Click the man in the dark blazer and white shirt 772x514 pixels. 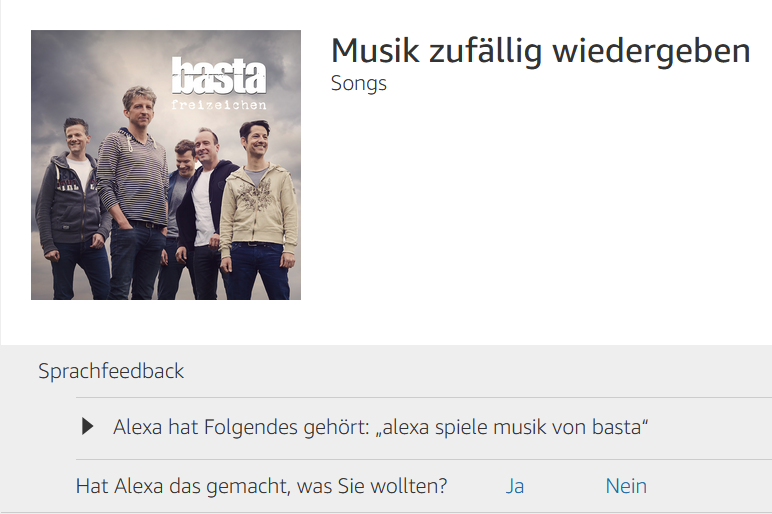pyautogui.click(x=207, y=205)
